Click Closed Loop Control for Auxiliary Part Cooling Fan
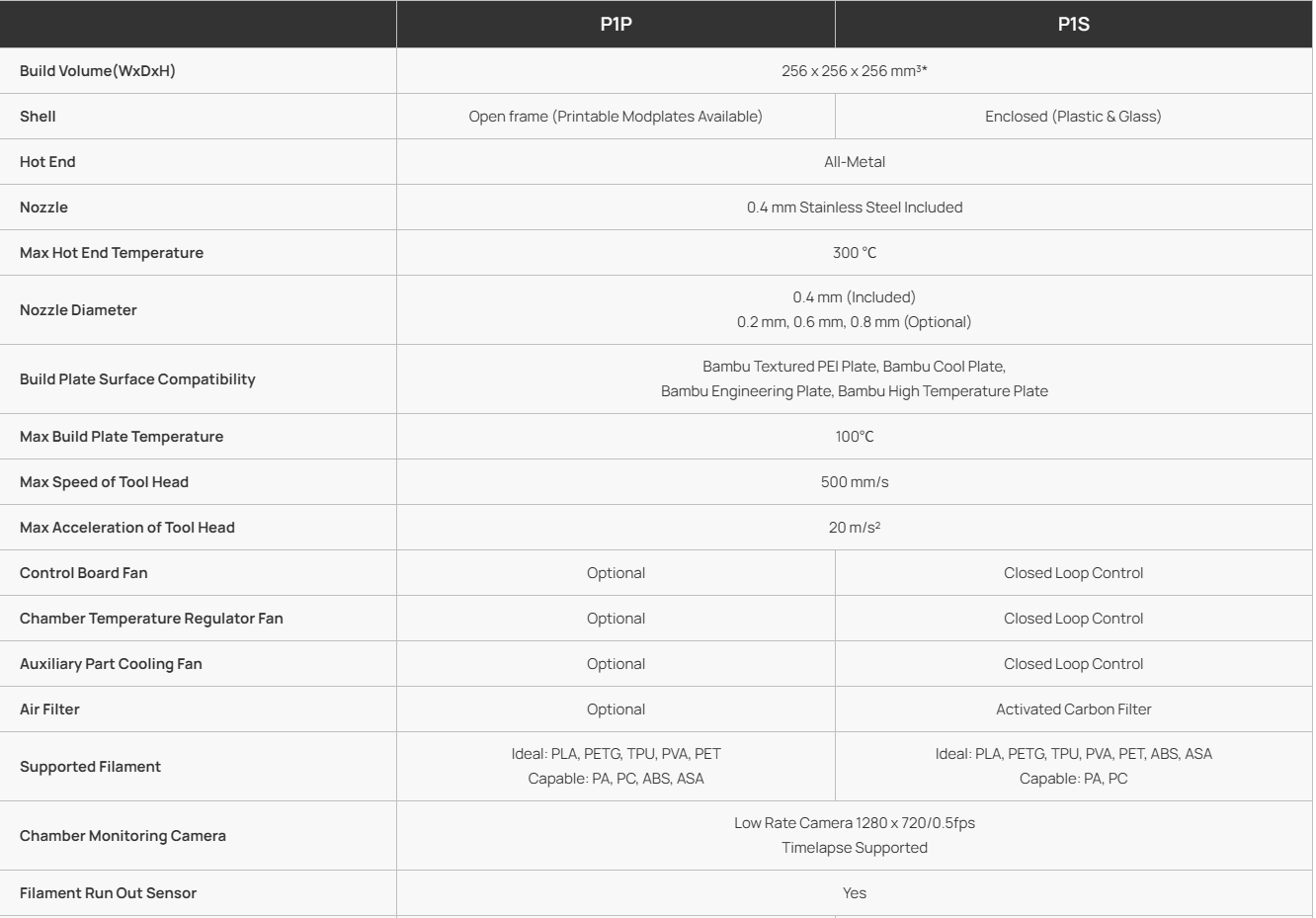 [1073, 664]
